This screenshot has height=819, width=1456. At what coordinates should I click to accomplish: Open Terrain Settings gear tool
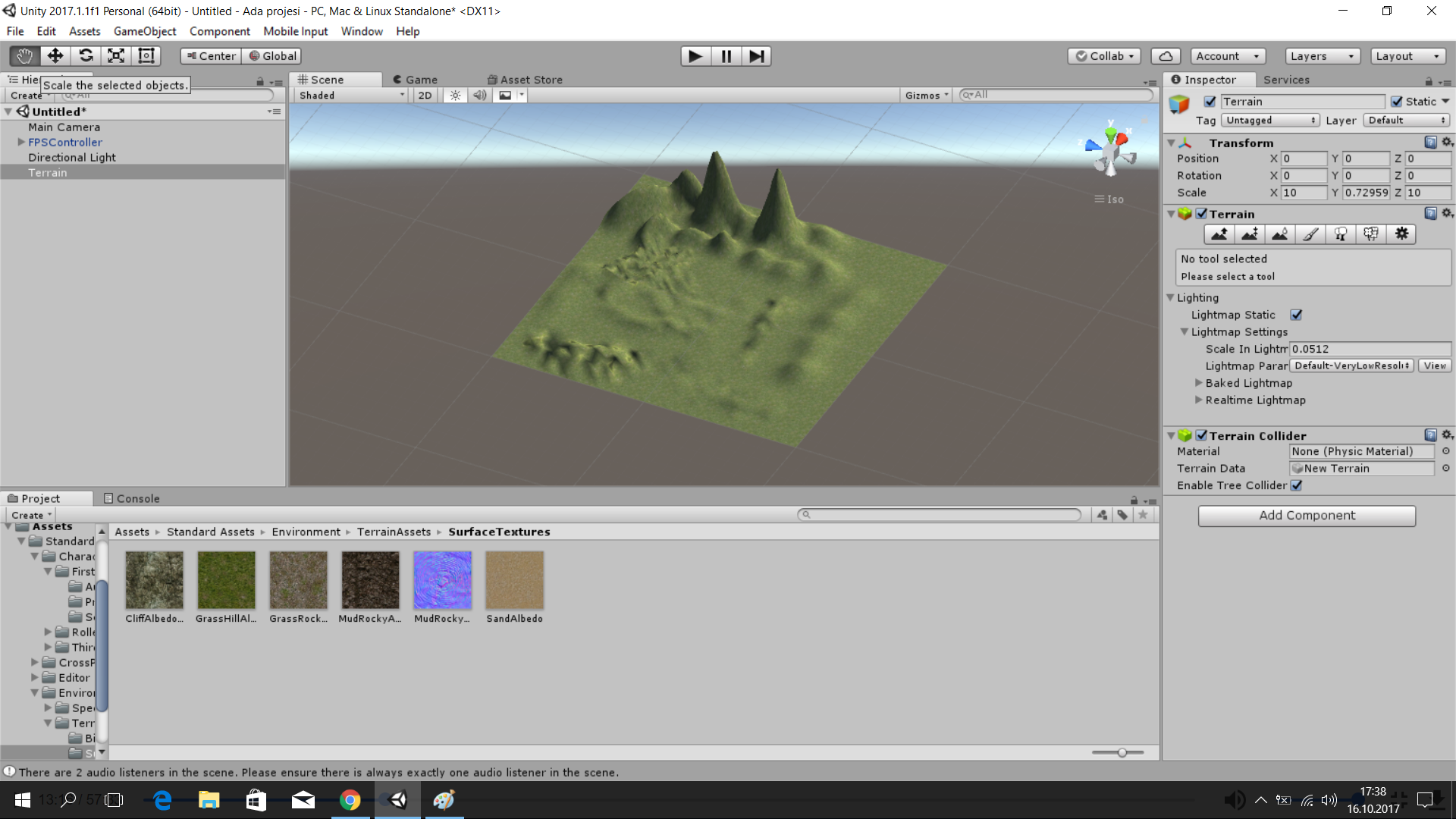[x=1401, y=234]
